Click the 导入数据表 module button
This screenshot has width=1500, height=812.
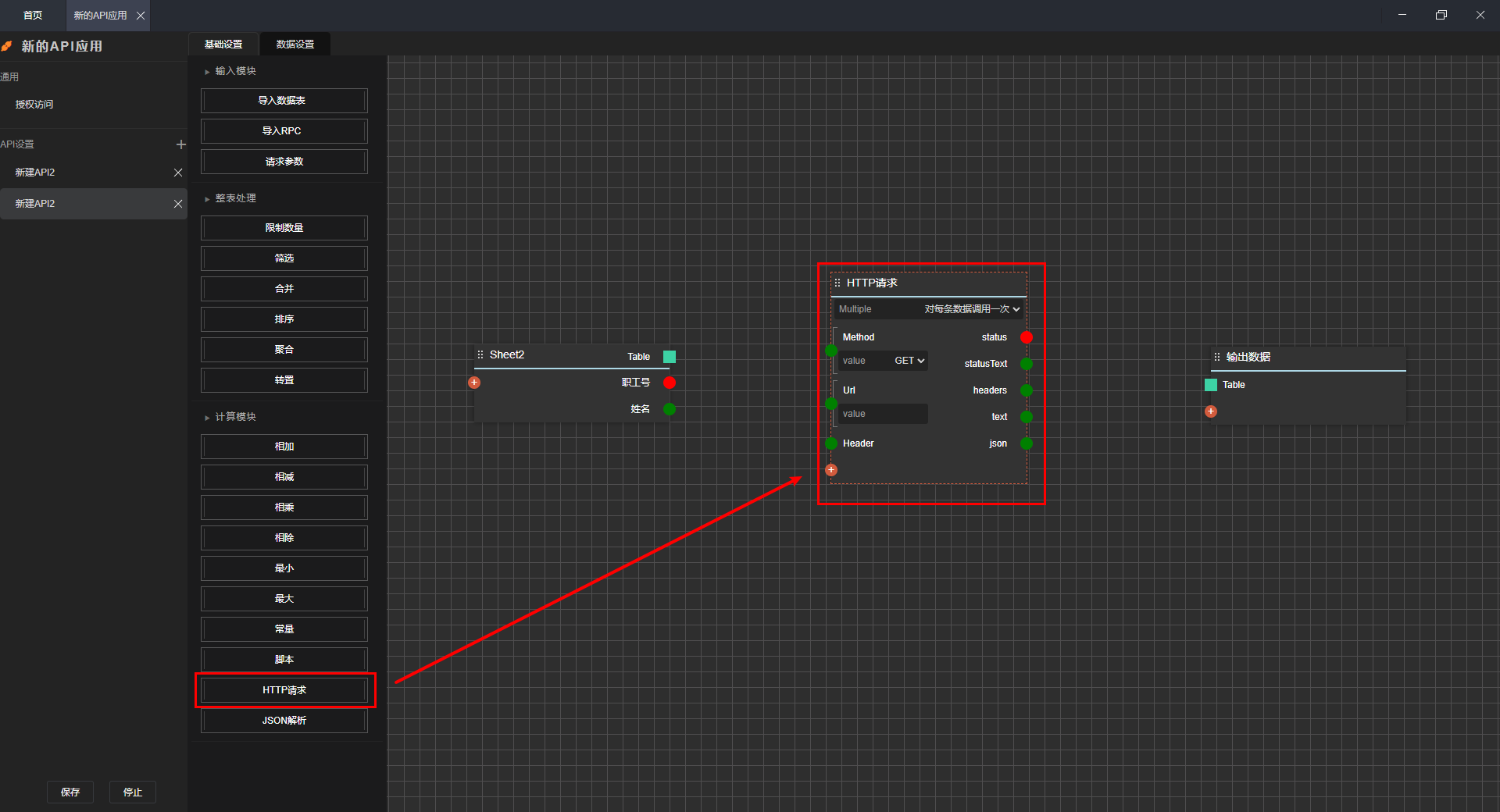point(284,101)
